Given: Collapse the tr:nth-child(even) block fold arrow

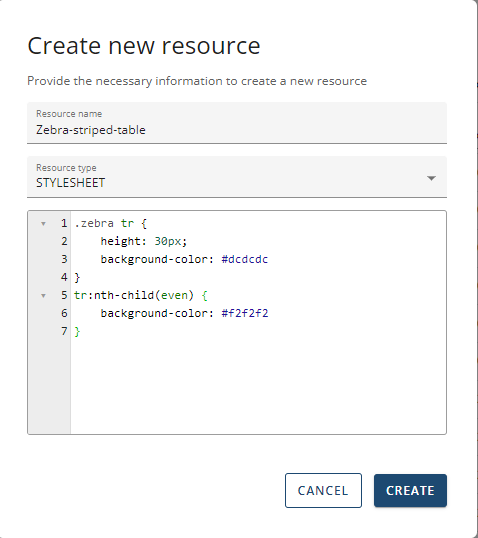Looking at the screenshot, I should [x=43, y=296].
